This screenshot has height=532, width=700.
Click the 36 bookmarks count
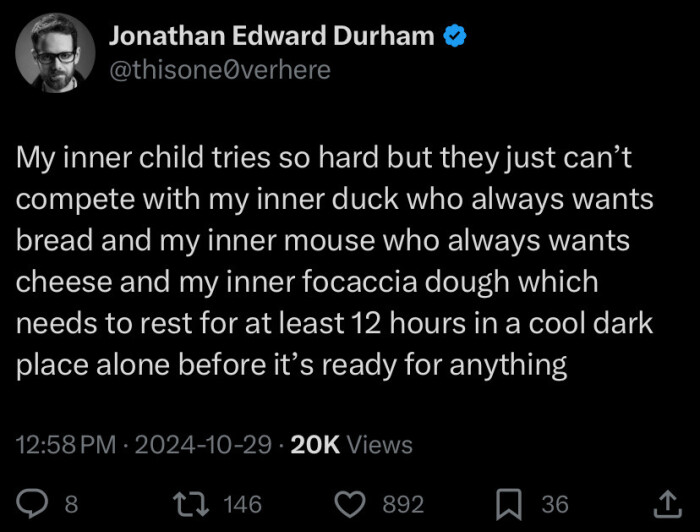[555, 504]
